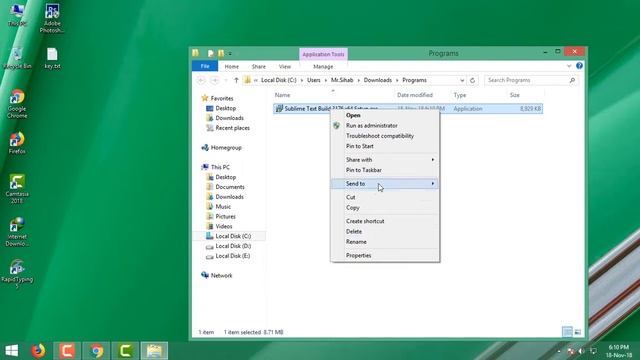
Task: Go back with the Explorer back arrow
Action: point(201,80)
